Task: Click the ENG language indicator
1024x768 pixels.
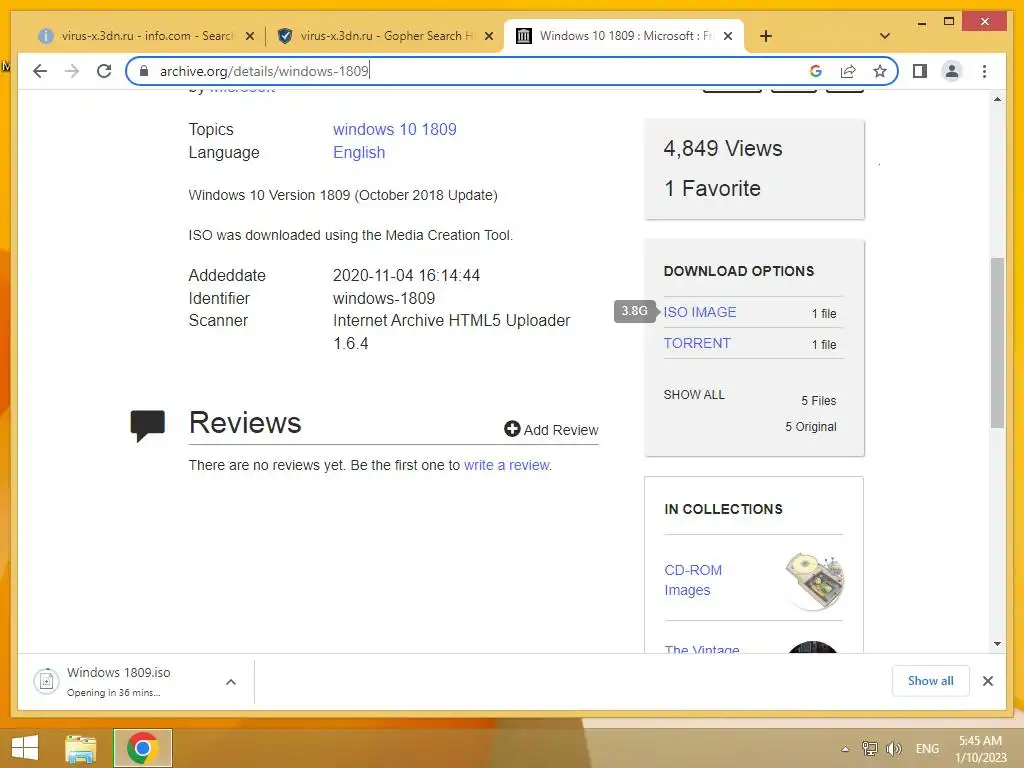Action: point(927,748)
